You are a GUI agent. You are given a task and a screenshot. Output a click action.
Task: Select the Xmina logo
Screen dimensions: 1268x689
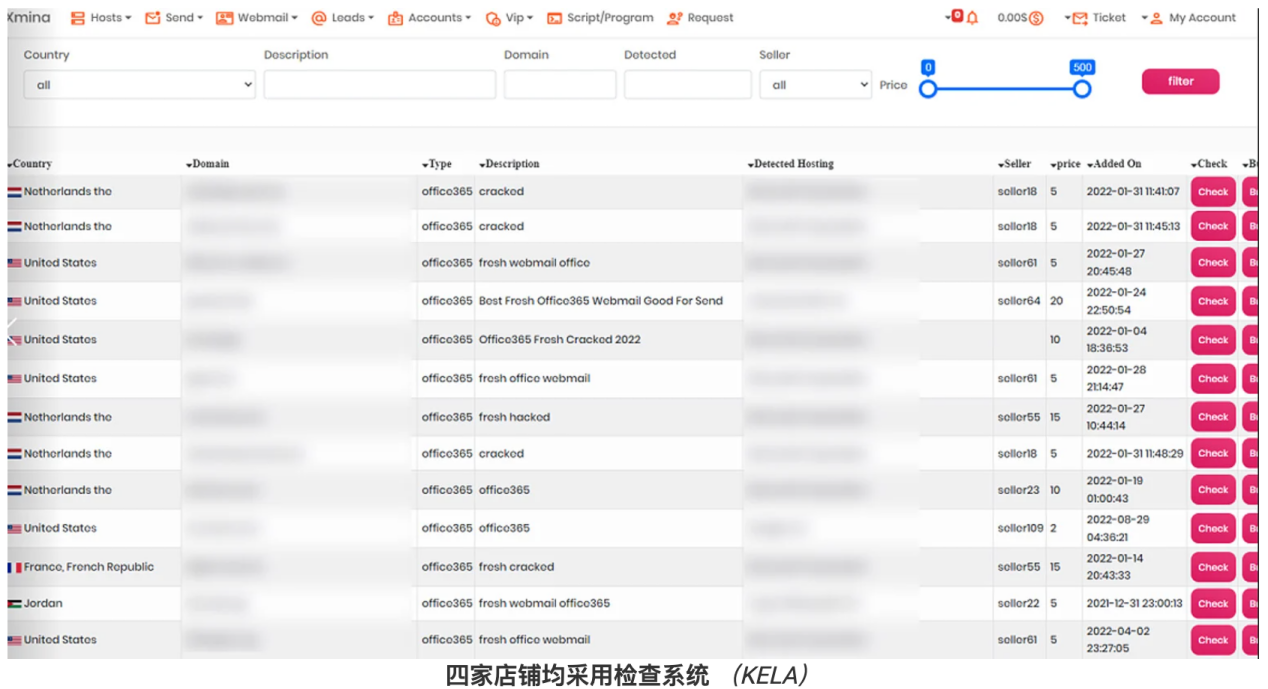tap(27, 17)
